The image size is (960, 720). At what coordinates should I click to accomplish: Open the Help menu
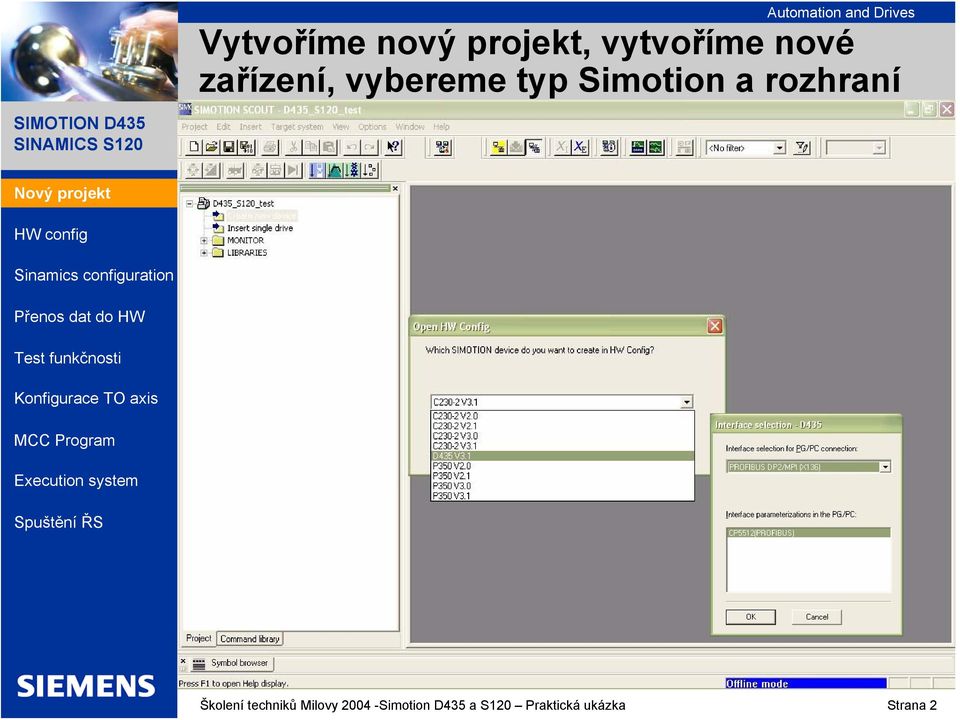(x=441, y=127)
